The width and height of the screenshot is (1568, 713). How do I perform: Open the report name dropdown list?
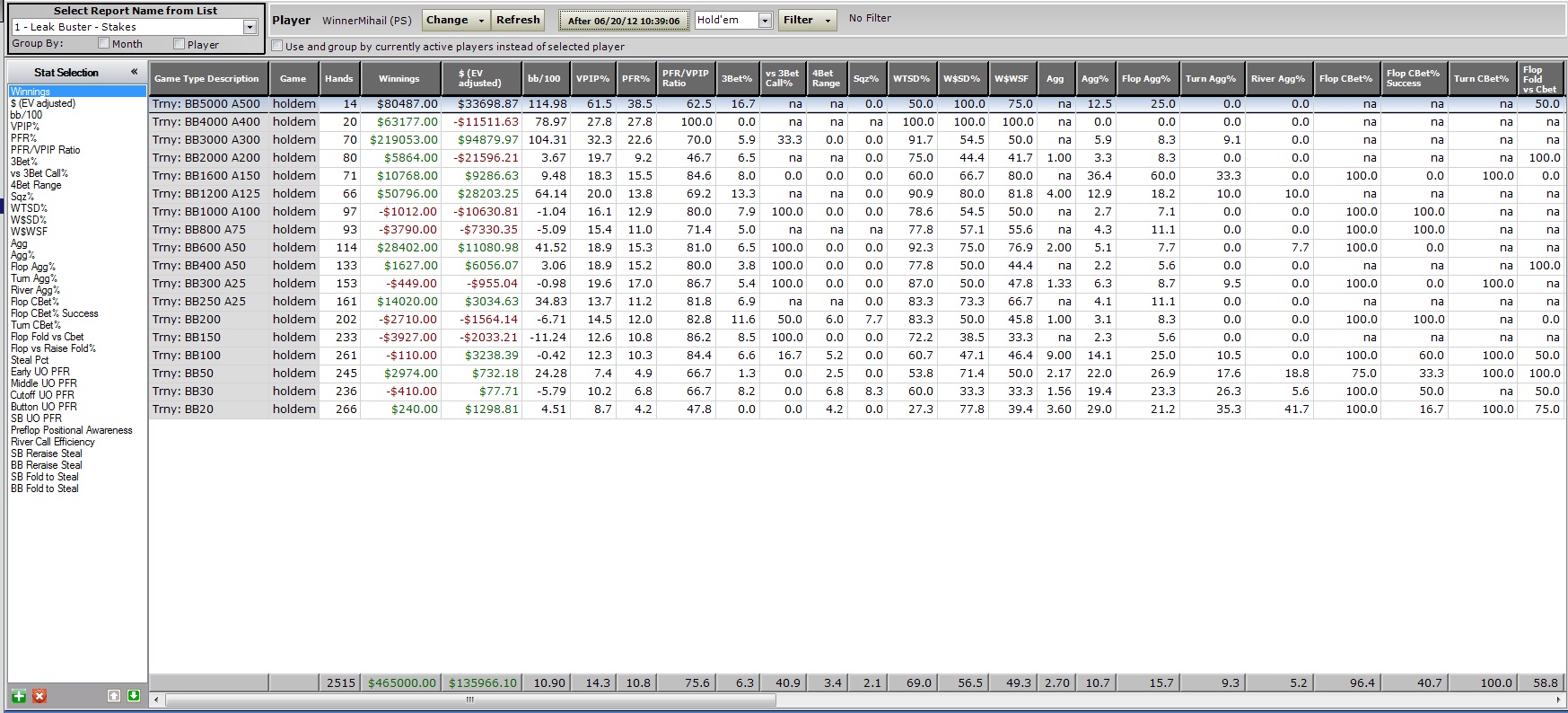(250, 27)
